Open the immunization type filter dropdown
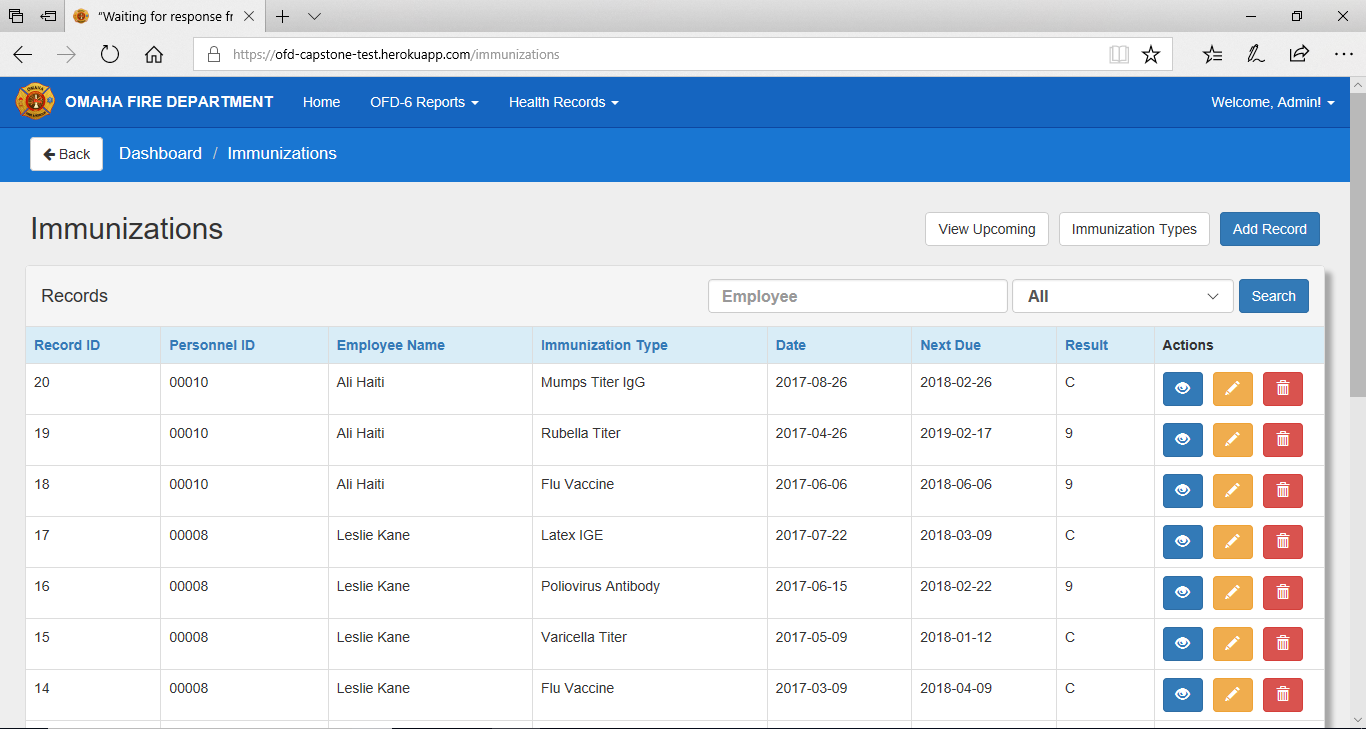 [x=1123, y=296]
